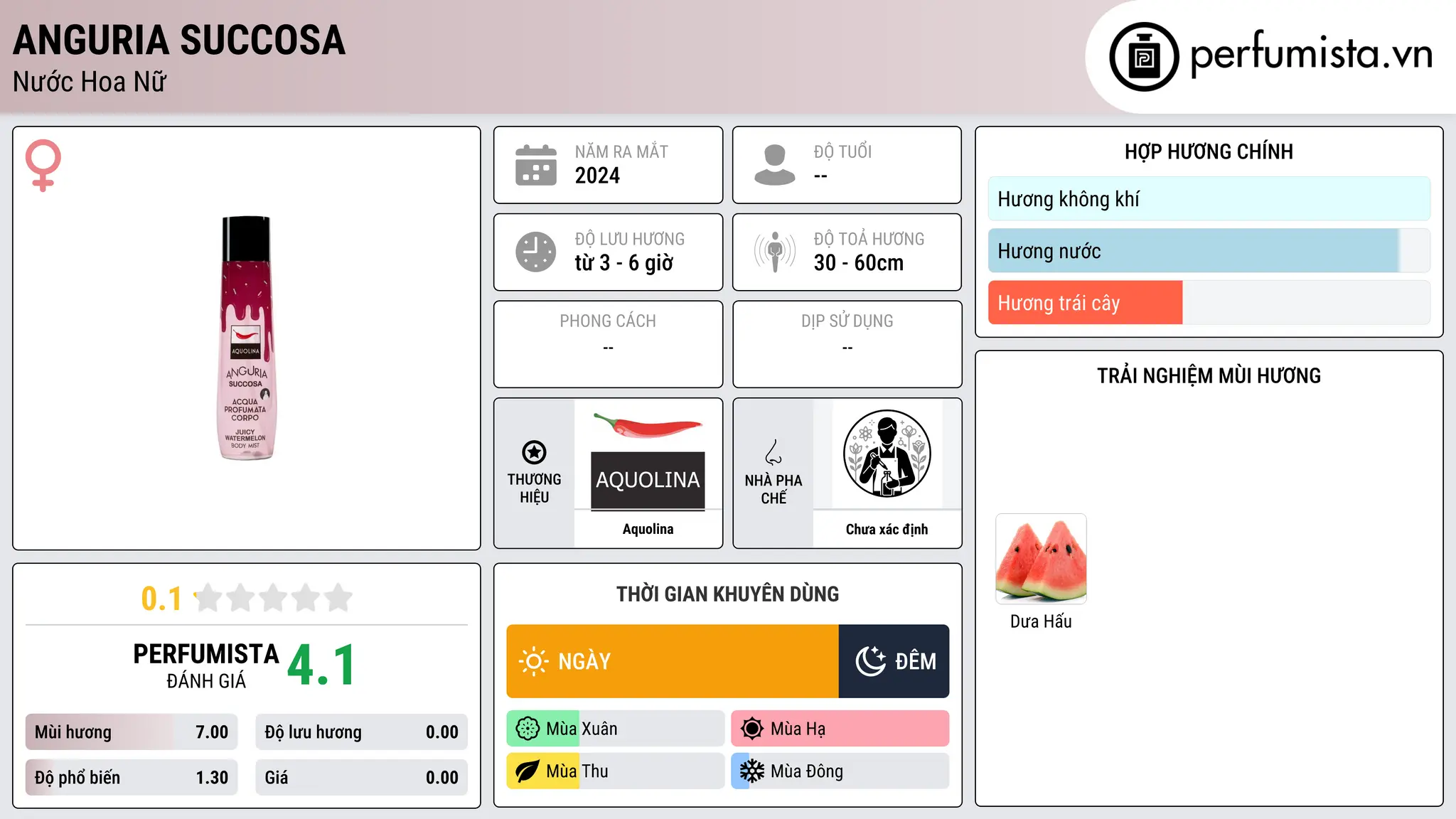
Task: Click the Nhà pha chế label
Action: click(x=773, y=489)
